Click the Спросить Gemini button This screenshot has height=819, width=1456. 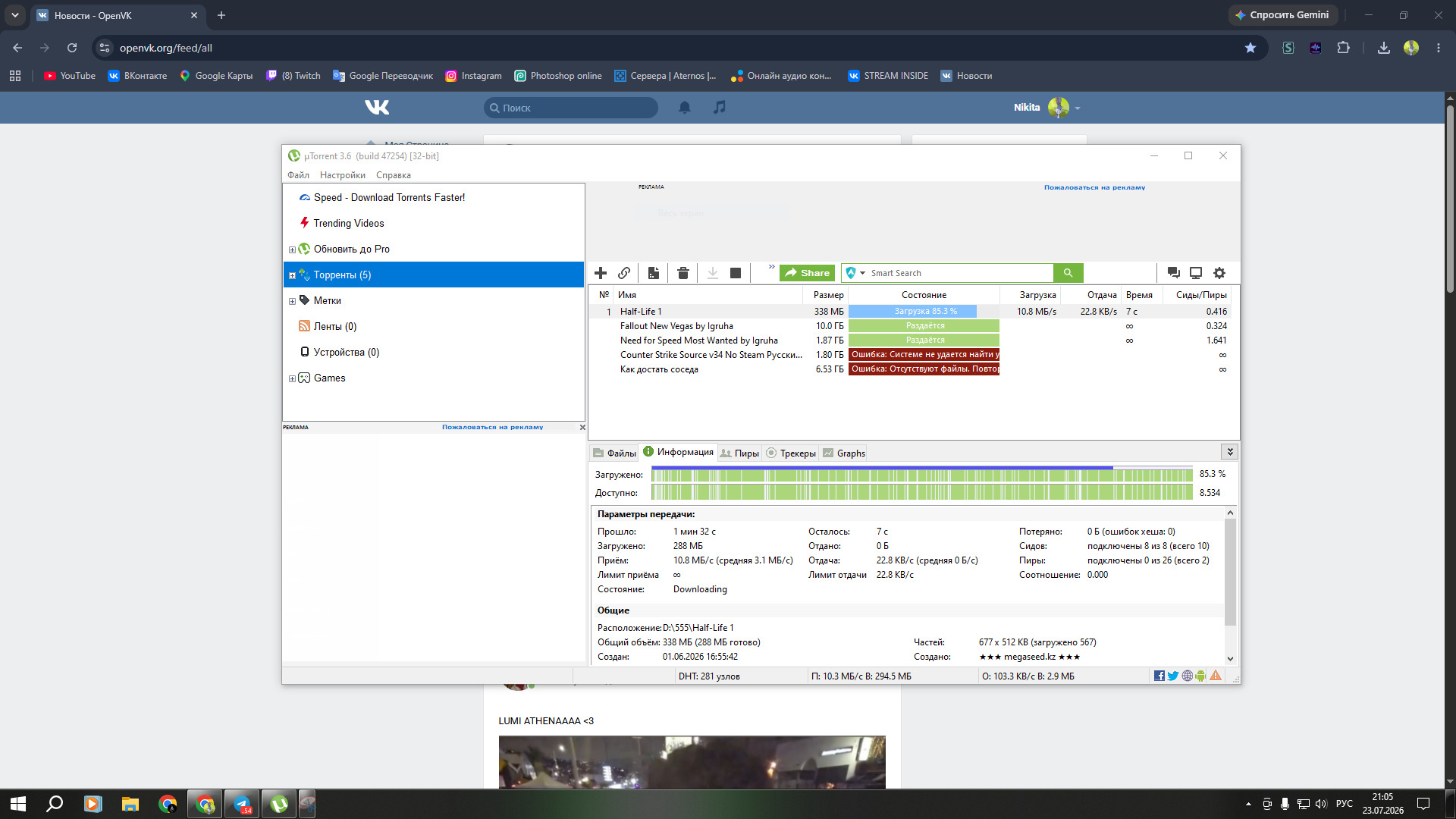pos(1282,15)
